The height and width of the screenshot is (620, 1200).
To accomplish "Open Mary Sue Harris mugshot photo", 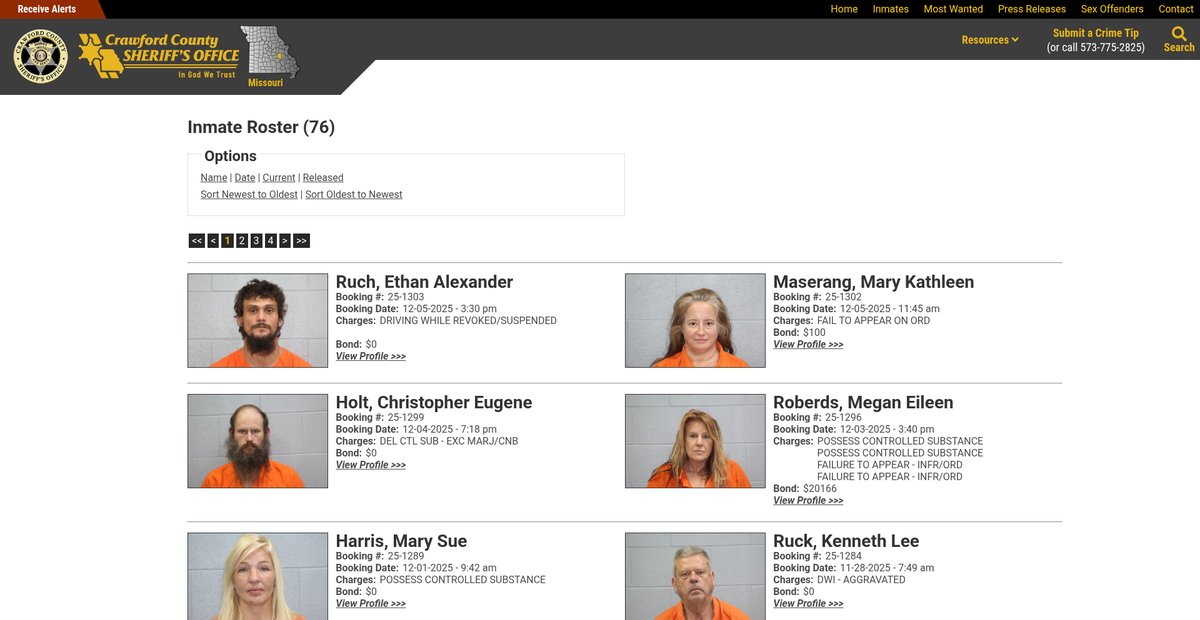I will [258, 576].
